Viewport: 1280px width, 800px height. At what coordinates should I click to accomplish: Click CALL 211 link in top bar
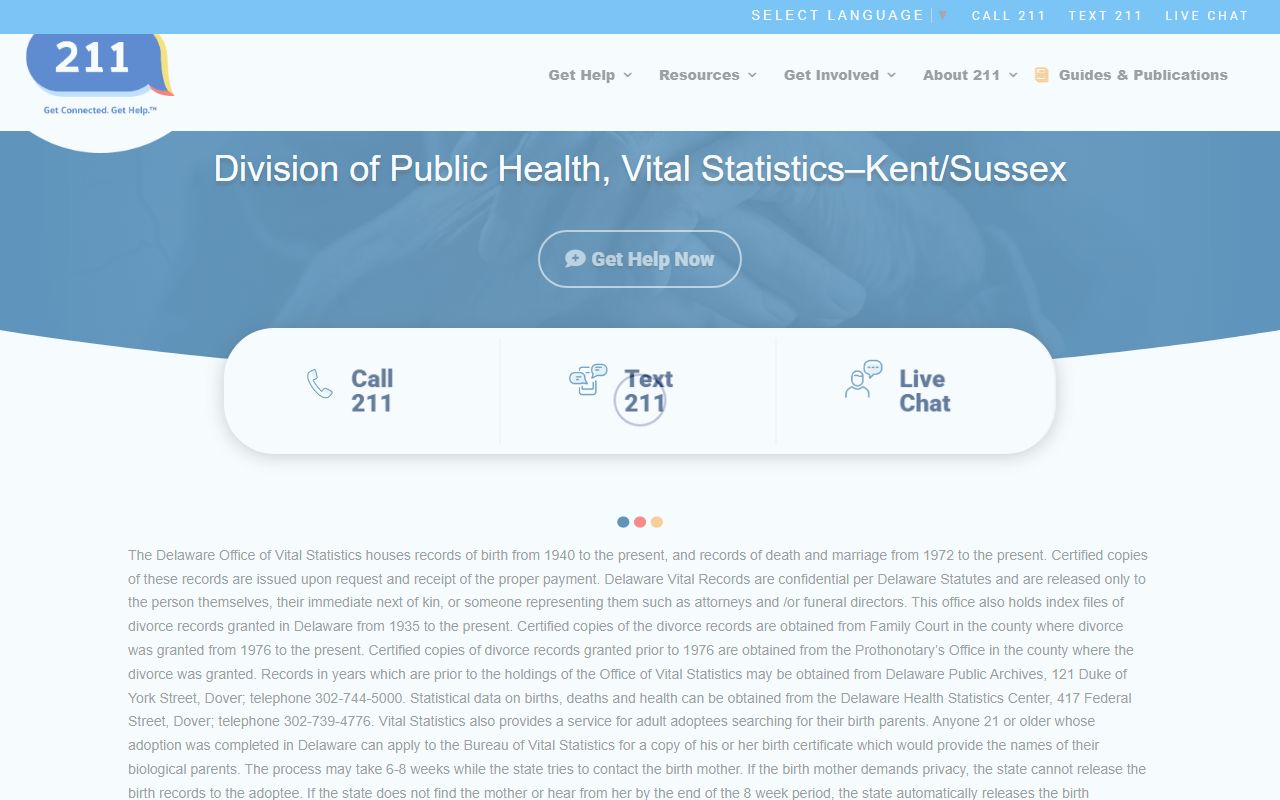pyautogui.click(x=1009, y=15)
